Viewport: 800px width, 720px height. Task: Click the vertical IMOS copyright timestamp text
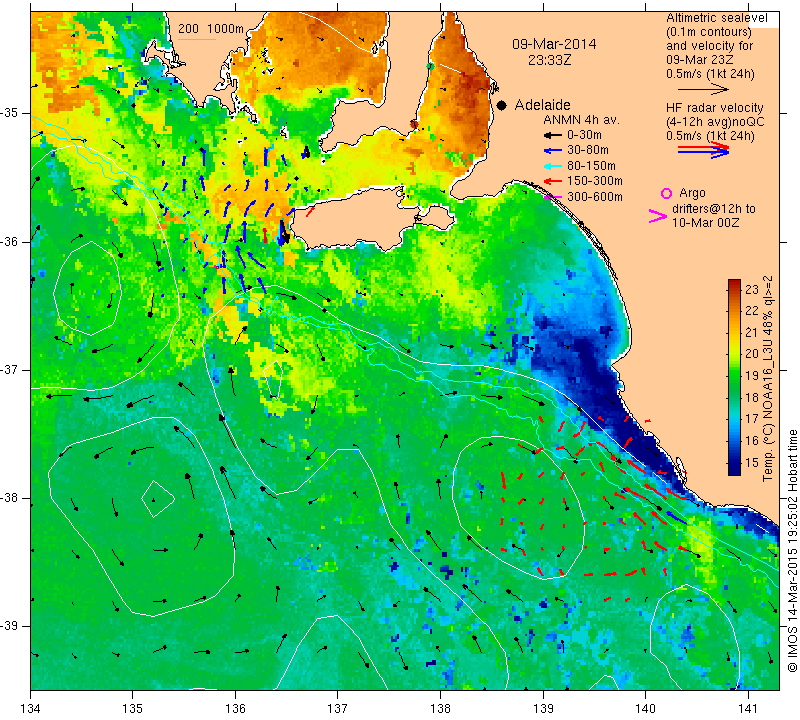(792, 551)
